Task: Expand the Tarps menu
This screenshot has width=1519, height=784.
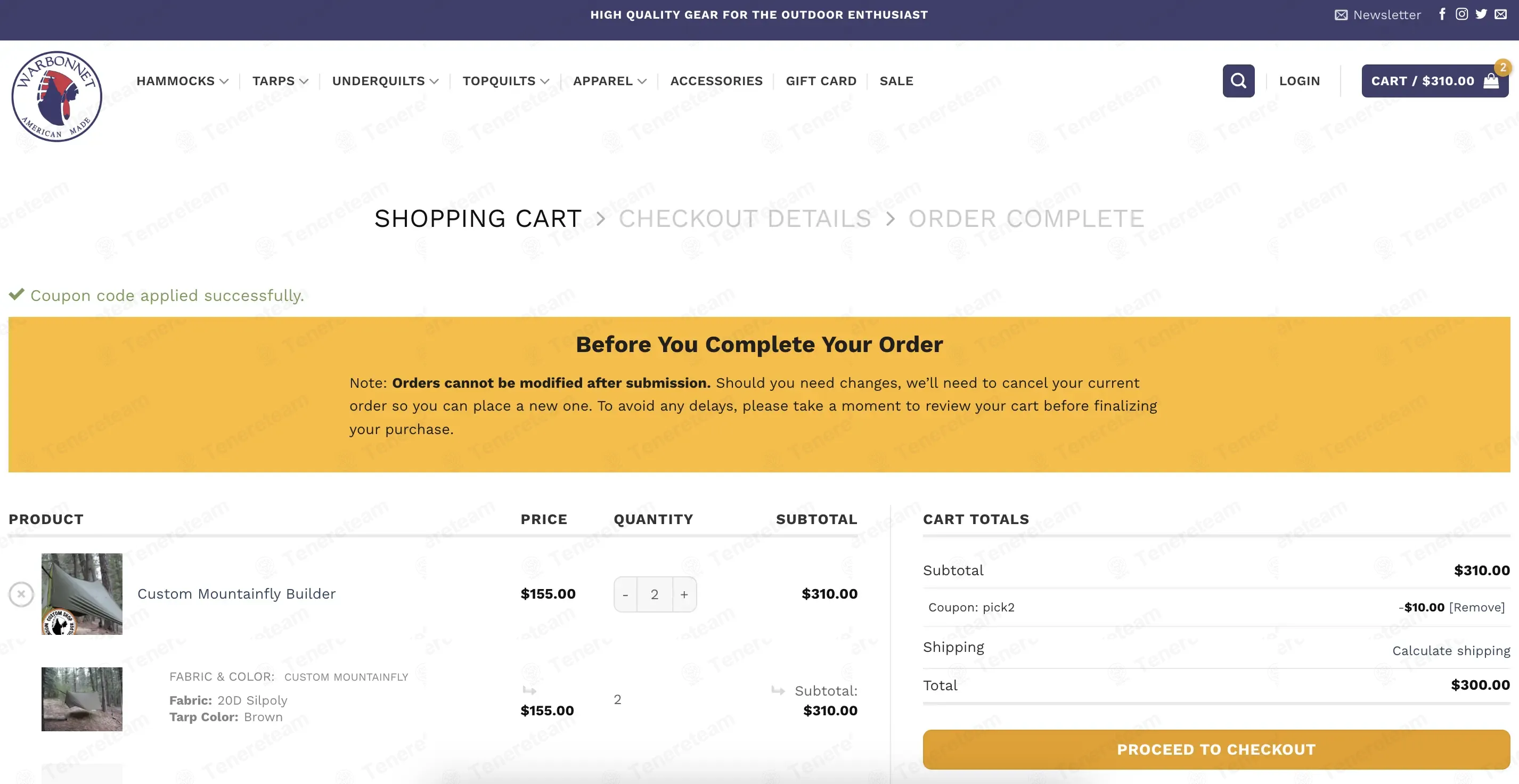Action: point(280,81)
